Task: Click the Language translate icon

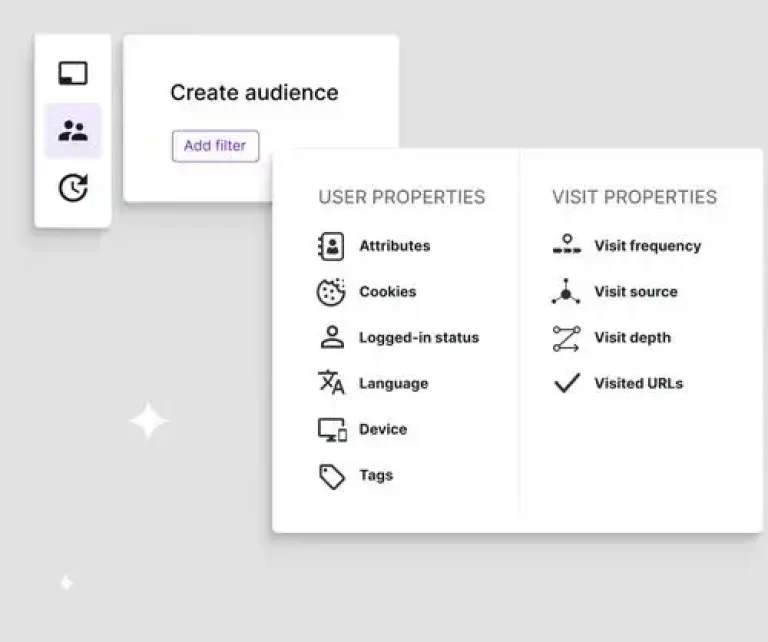Action: point(331,383)
